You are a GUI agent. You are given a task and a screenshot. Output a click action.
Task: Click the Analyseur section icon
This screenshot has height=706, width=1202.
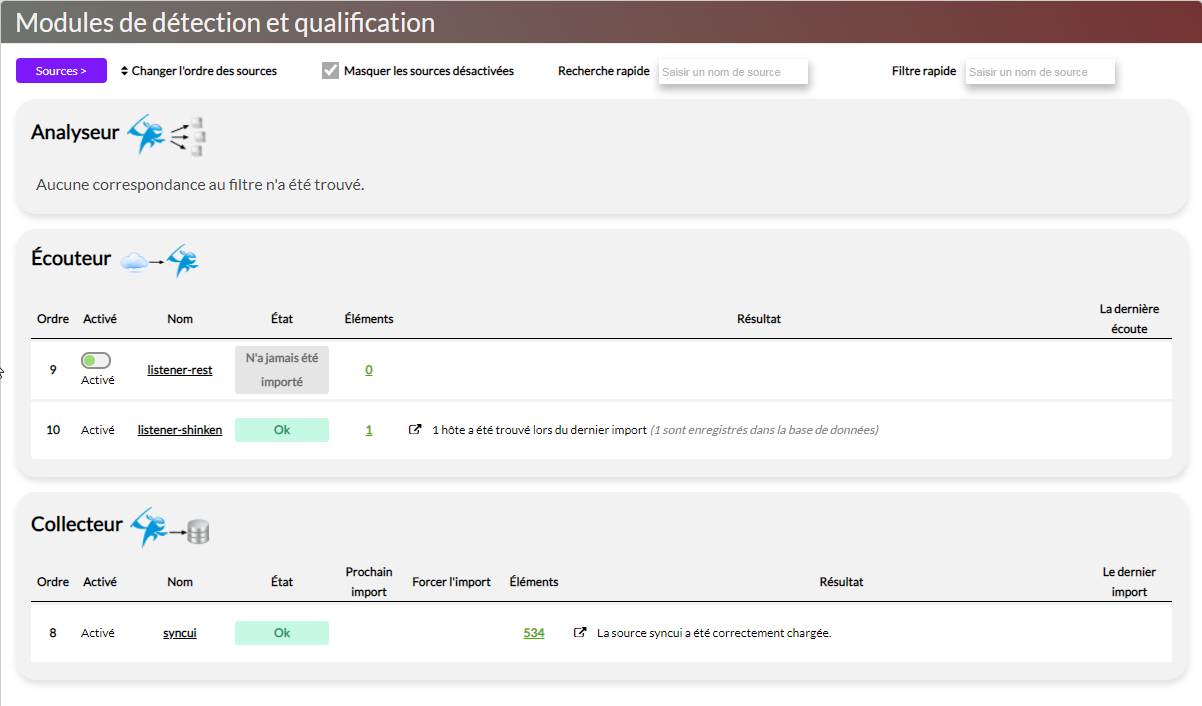point(167,134)
